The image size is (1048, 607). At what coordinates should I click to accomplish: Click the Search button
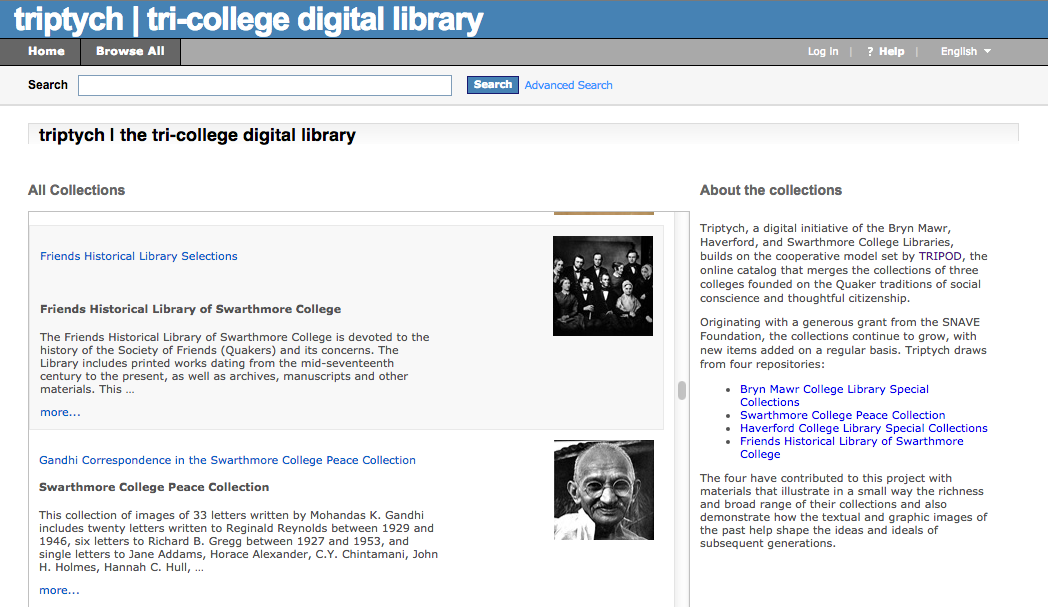[x=492, y=85]
